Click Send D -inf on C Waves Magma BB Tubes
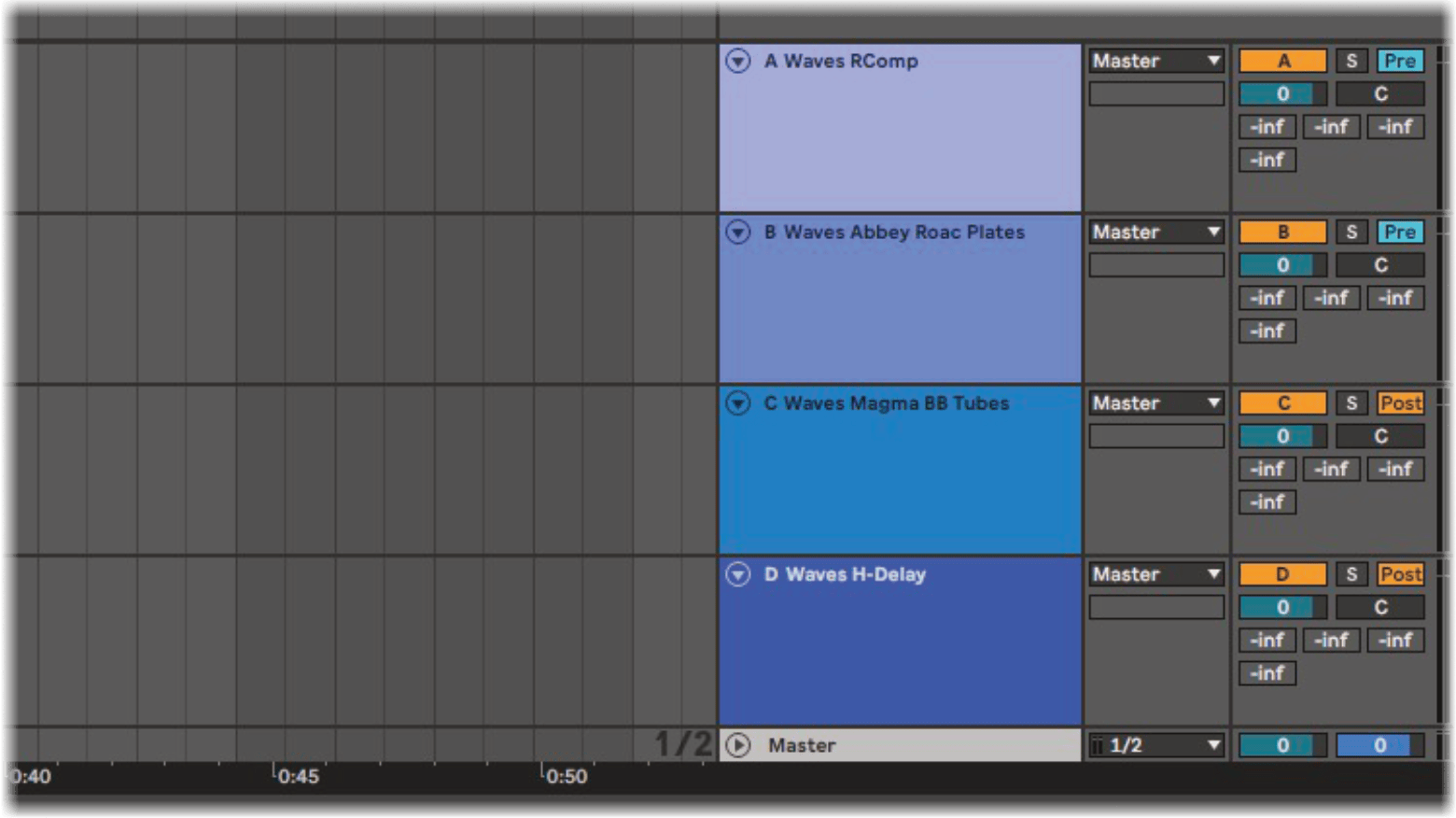1456x818 pixels. pyautogui.click(x=1267, y=501)
